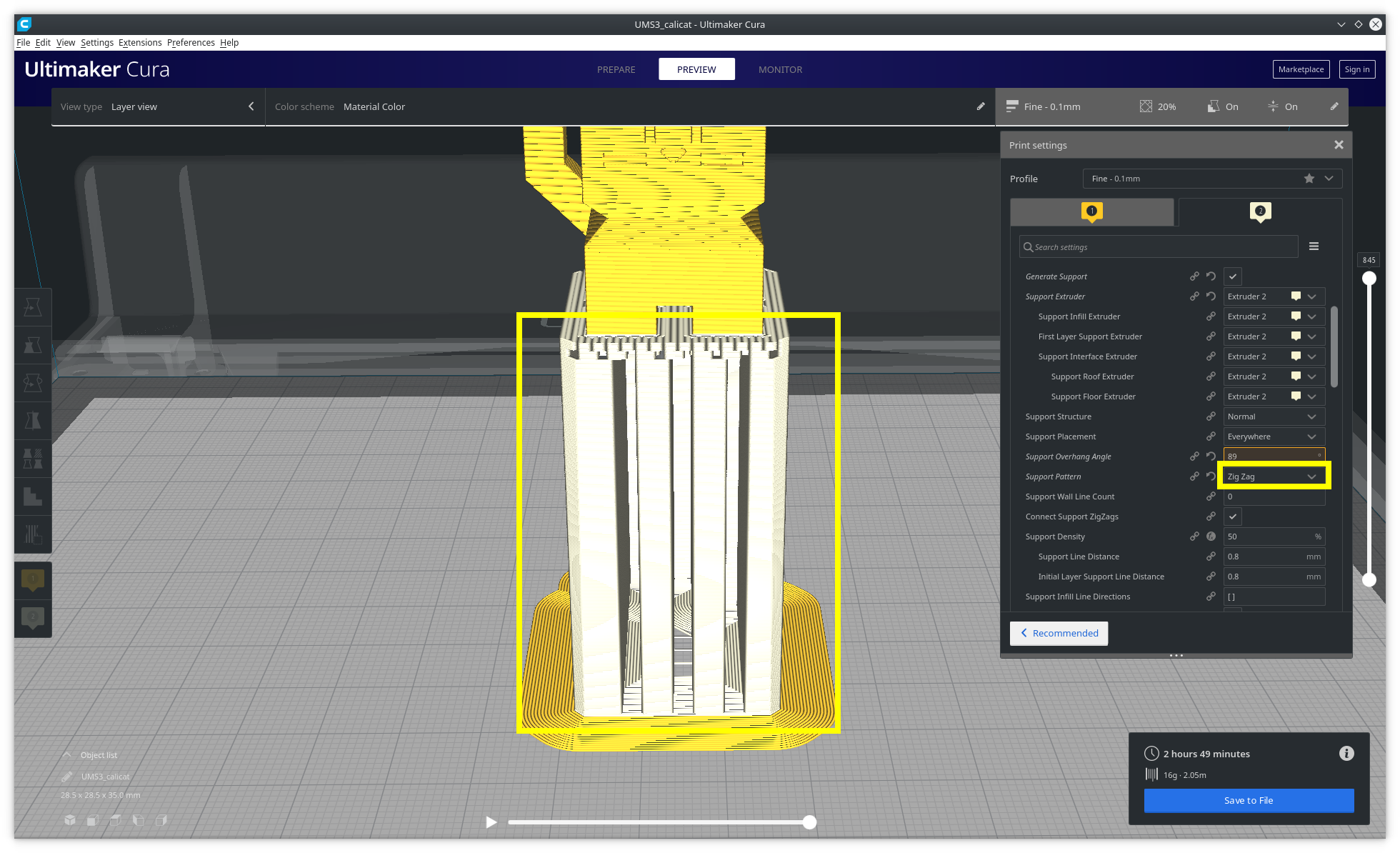The height and width of the screenshot is (853, 1400).
Task: Open Support Infill Extruder dropdown
Action: click(1274, 316)
